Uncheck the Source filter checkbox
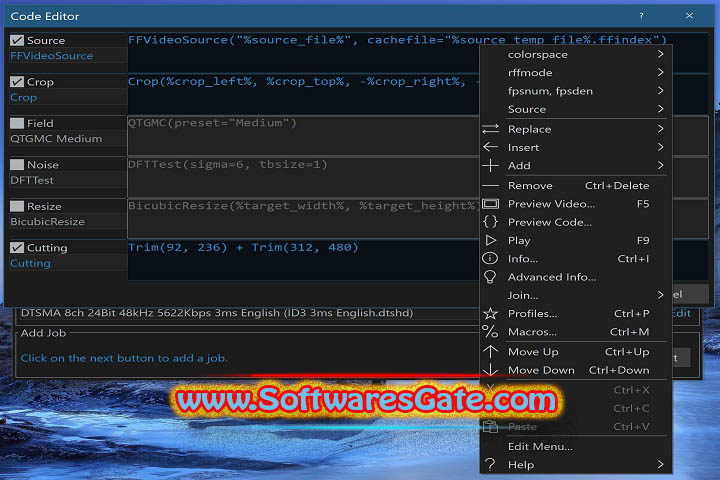Viewport: 720px width, 480px height. coord(17,40)
